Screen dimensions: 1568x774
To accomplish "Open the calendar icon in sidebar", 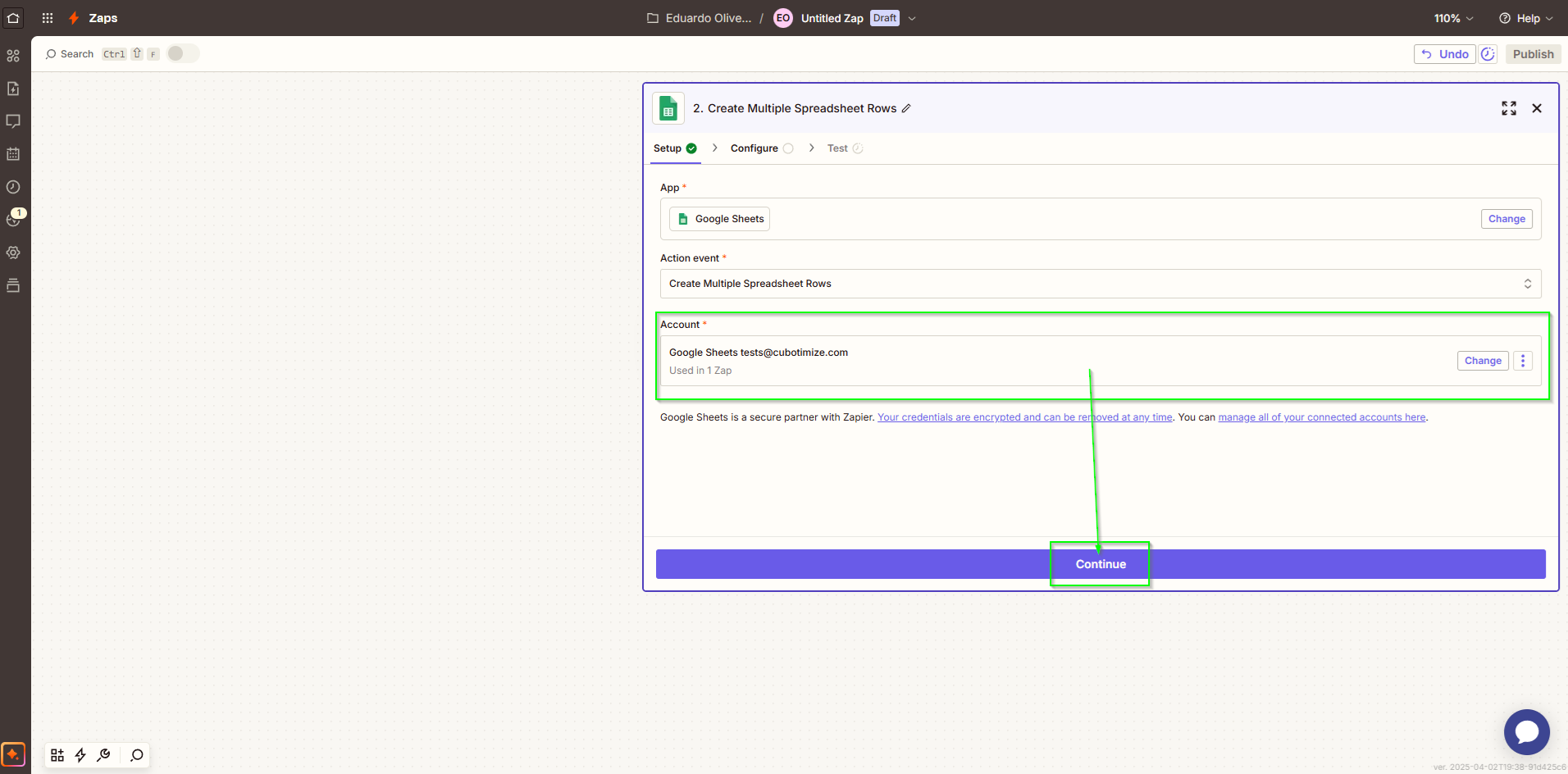I will tap(13, 154).
